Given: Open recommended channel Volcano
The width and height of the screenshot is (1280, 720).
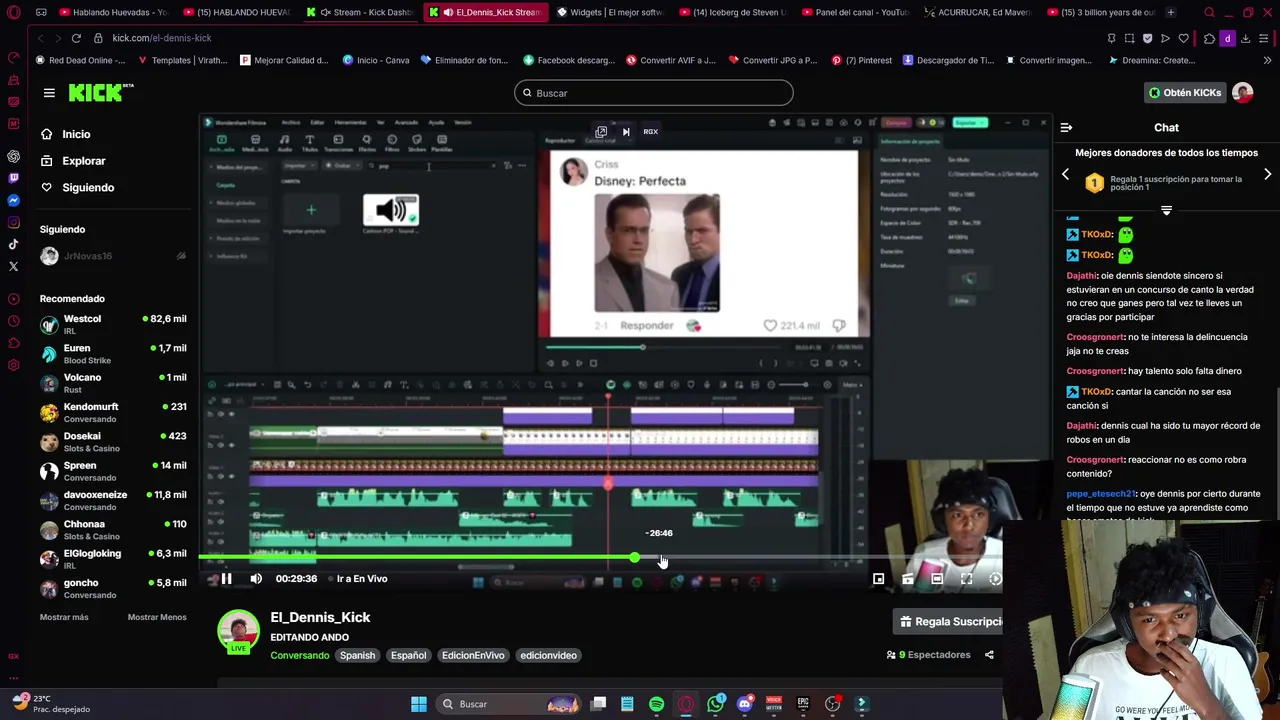Looking at the screenshot, I should 113,383.
